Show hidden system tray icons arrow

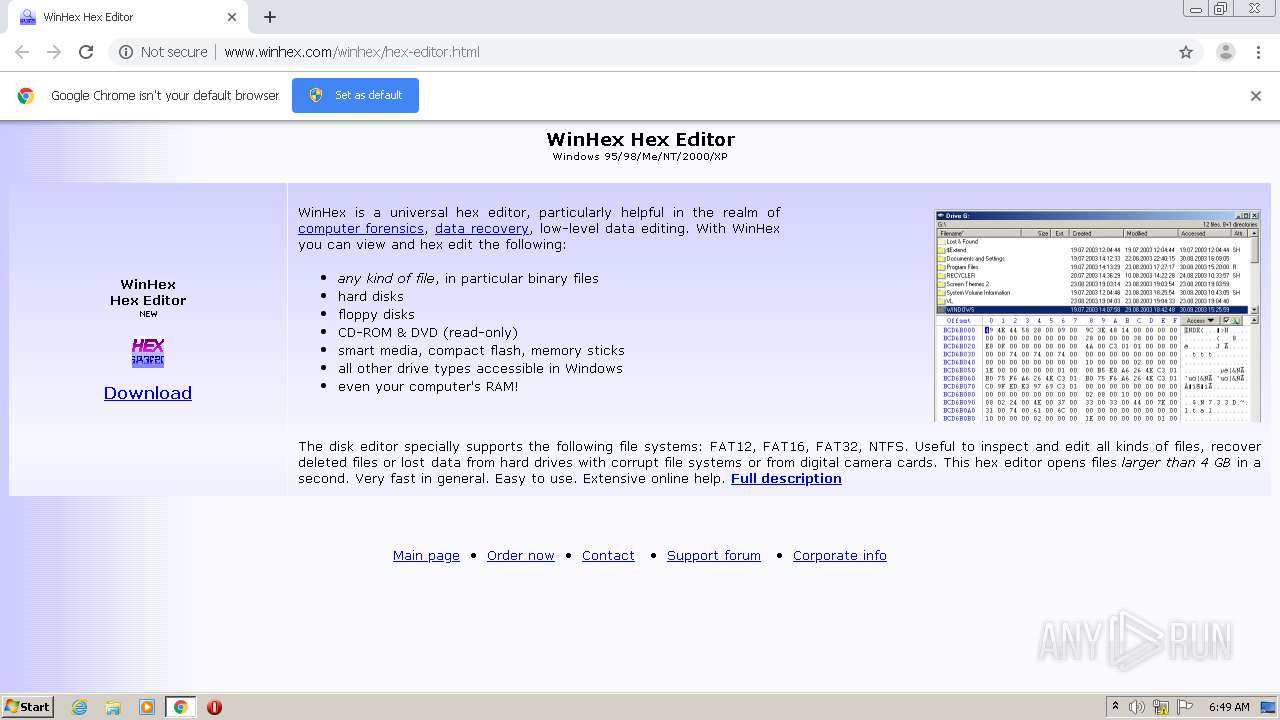tap(1115, 706)
